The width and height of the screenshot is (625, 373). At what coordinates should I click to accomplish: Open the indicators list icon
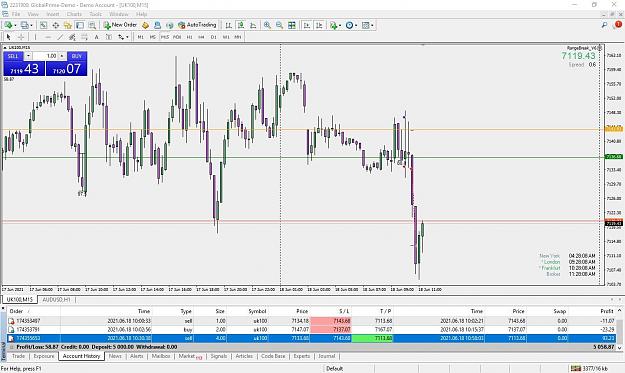333,25
